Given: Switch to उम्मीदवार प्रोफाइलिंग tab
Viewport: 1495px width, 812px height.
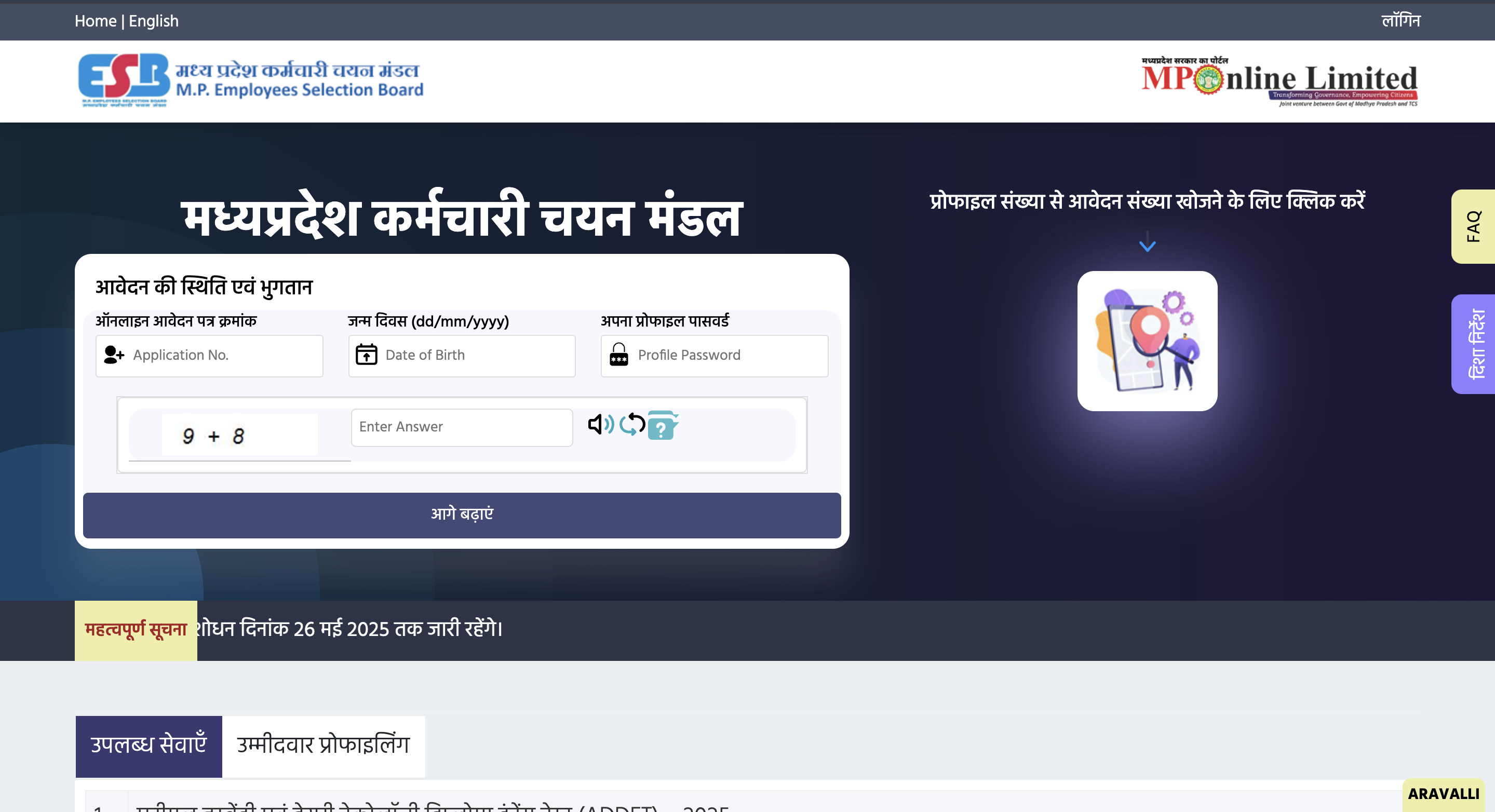Looking at the screenshot, I should point(324,745).
